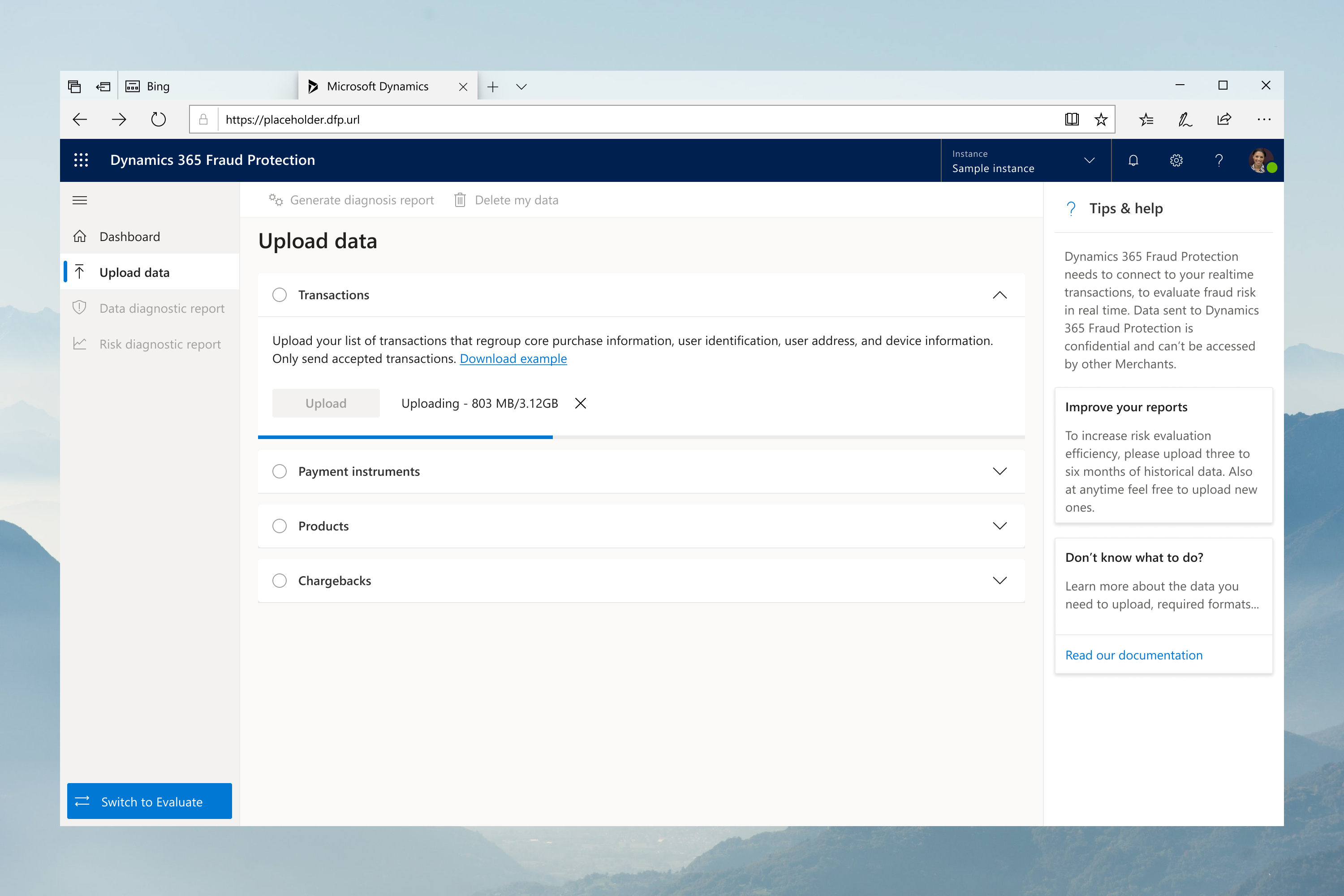The width and height of the screenshot is (1344, 896).
Task: Toggle the Chargebacks section radio button
Action: click(x=281, y=580)
